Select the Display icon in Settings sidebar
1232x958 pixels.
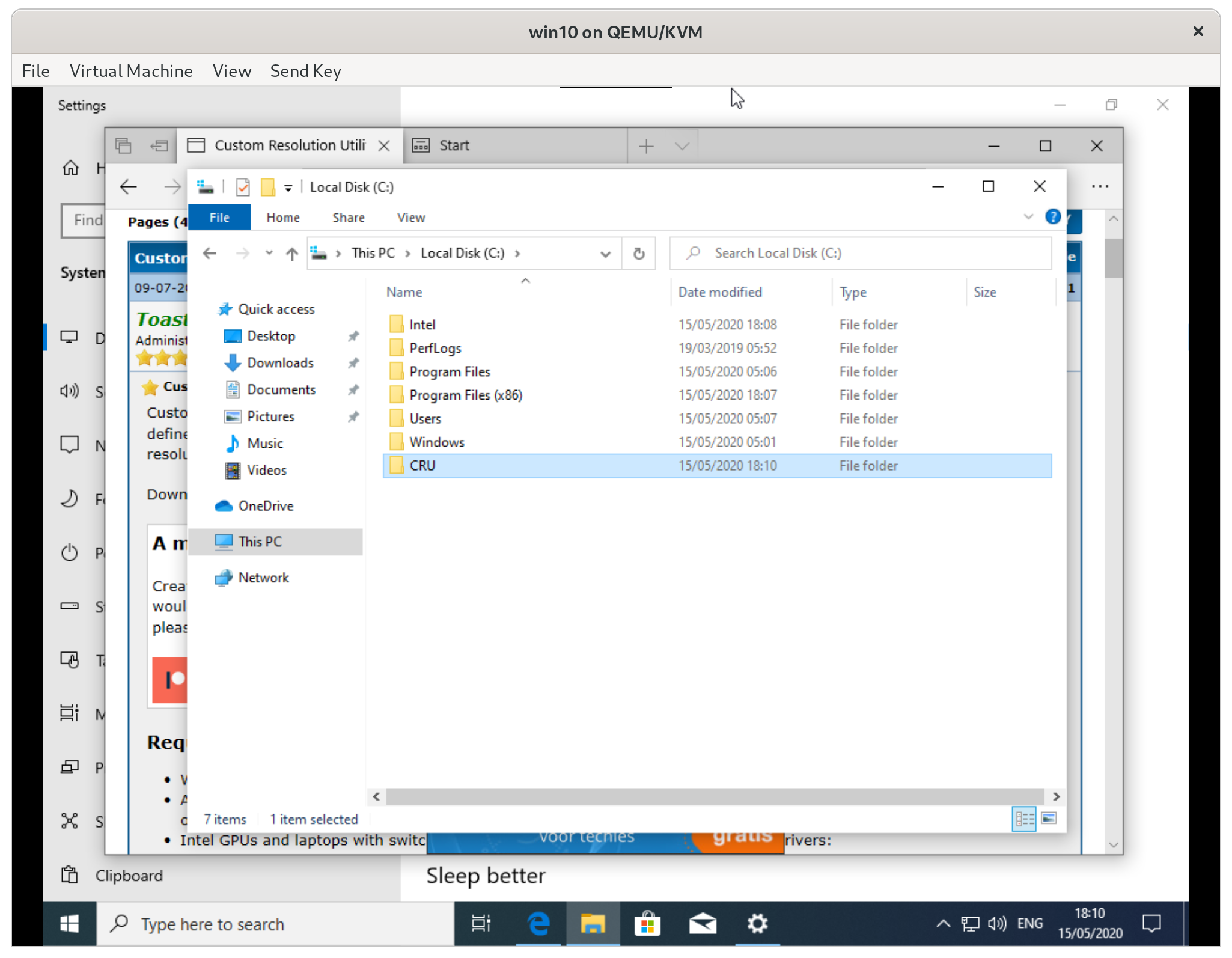pyautogui.click(x=69, y=337)
